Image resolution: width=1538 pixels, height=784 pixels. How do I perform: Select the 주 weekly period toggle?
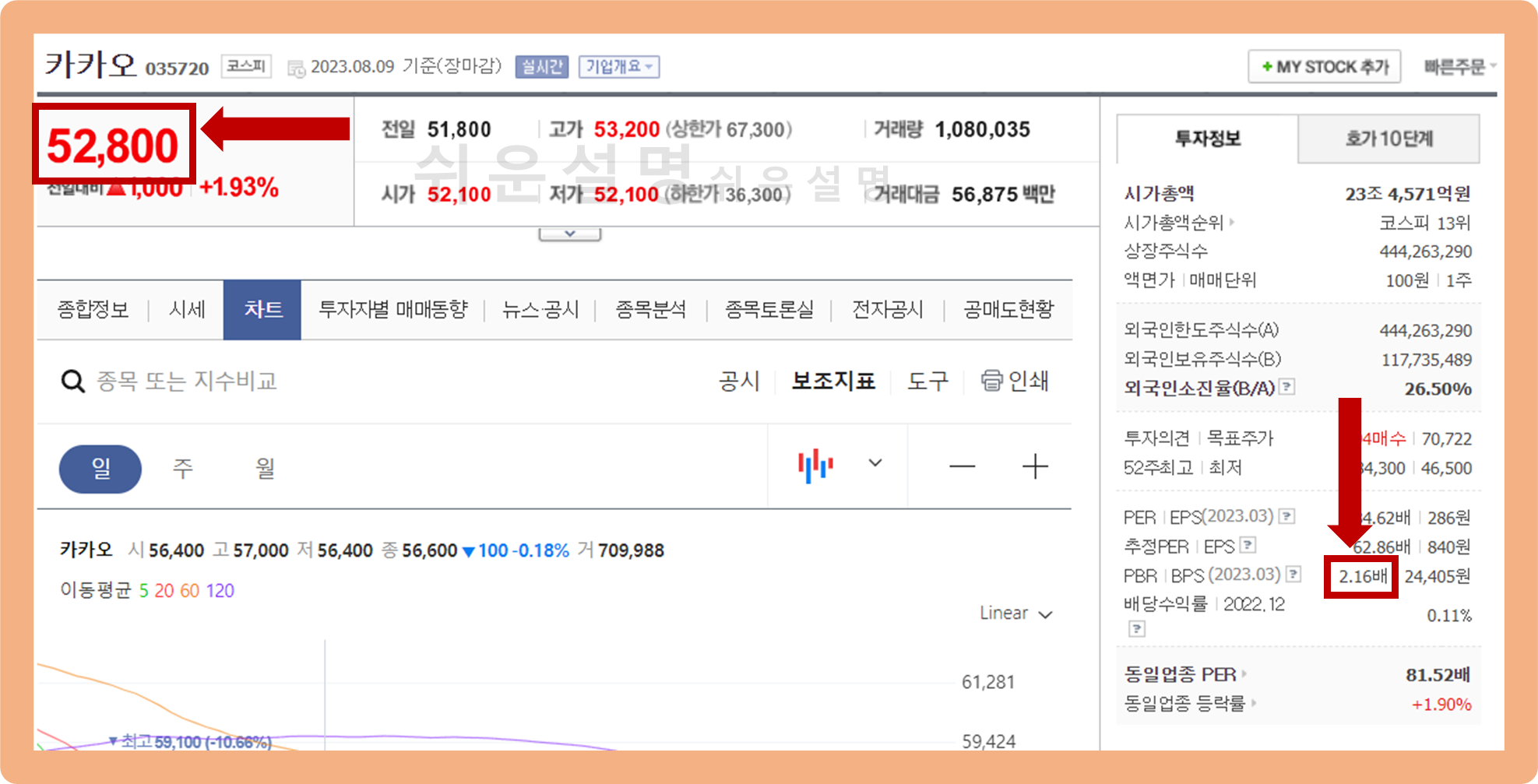point(183,468)
